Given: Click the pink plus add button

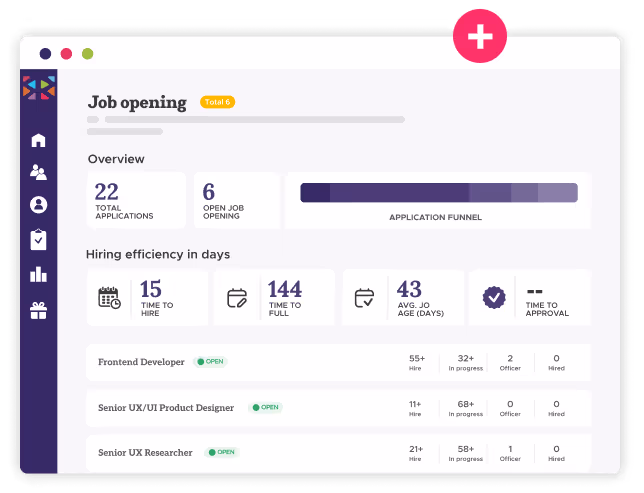Looking at the screenshot, I should [x=480, y=36].
